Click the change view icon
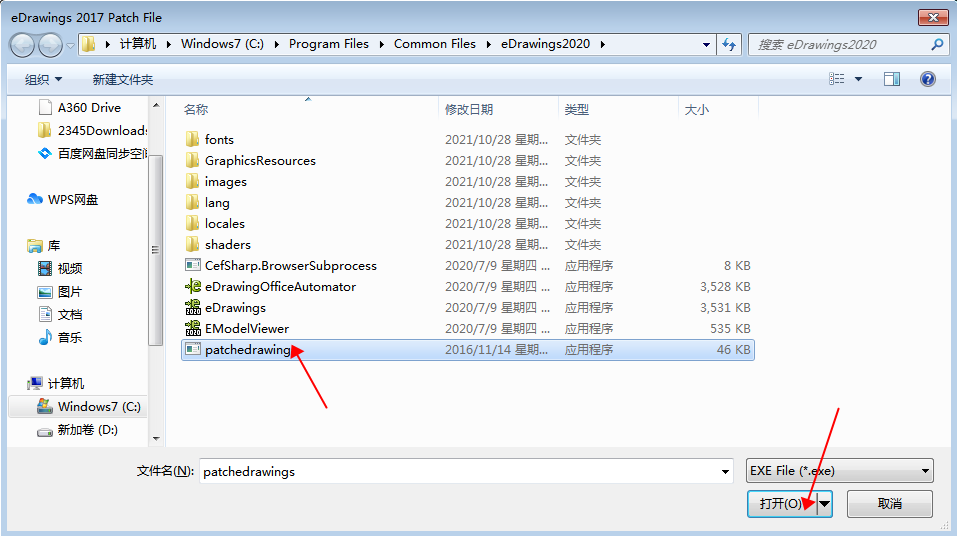Screen dimensions: 957x536 coord(837,79)
